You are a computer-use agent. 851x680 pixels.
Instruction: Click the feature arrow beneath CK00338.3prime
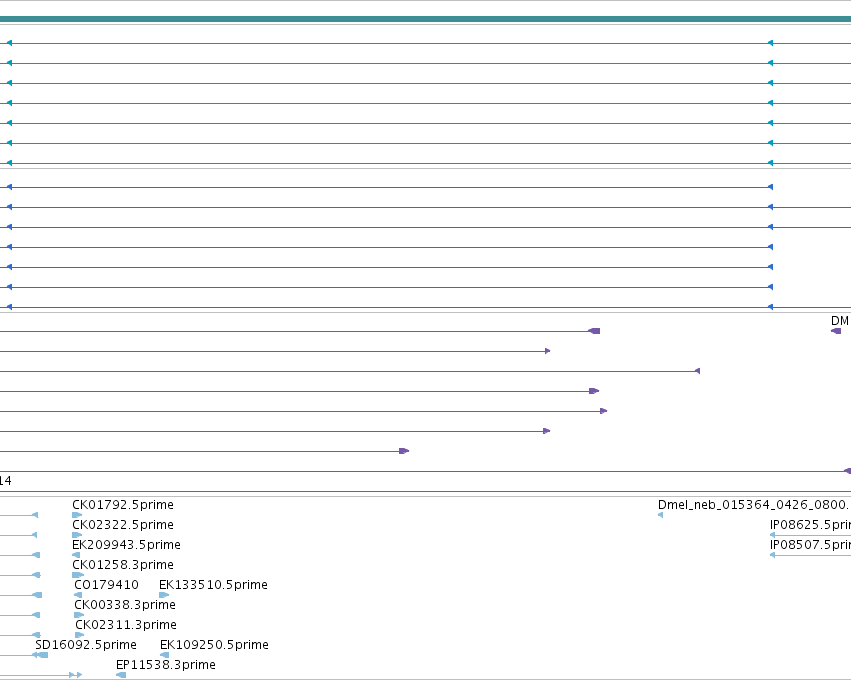(x=79, y=615)
